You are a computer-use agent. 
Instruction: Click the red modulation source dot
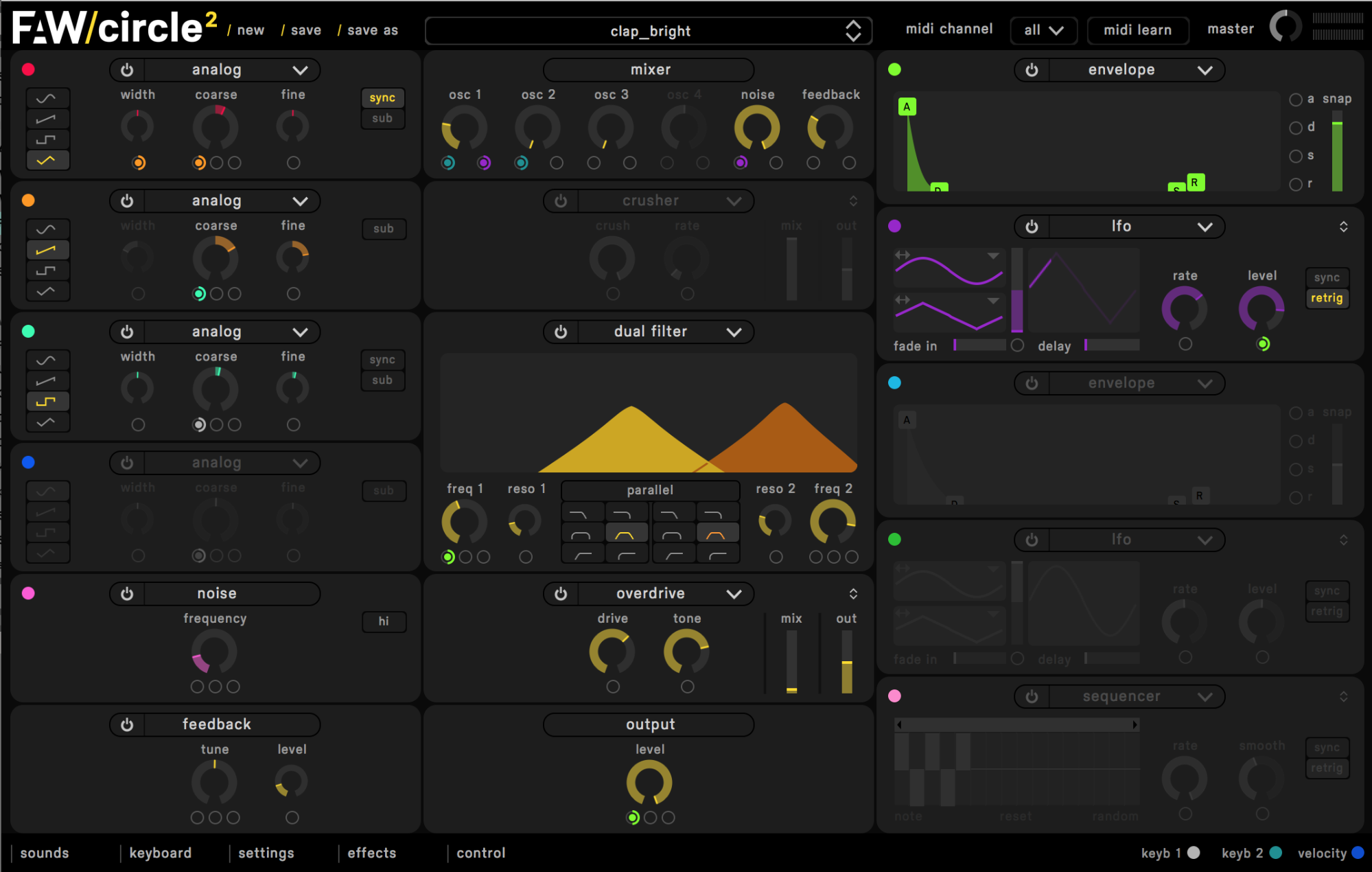28,69
